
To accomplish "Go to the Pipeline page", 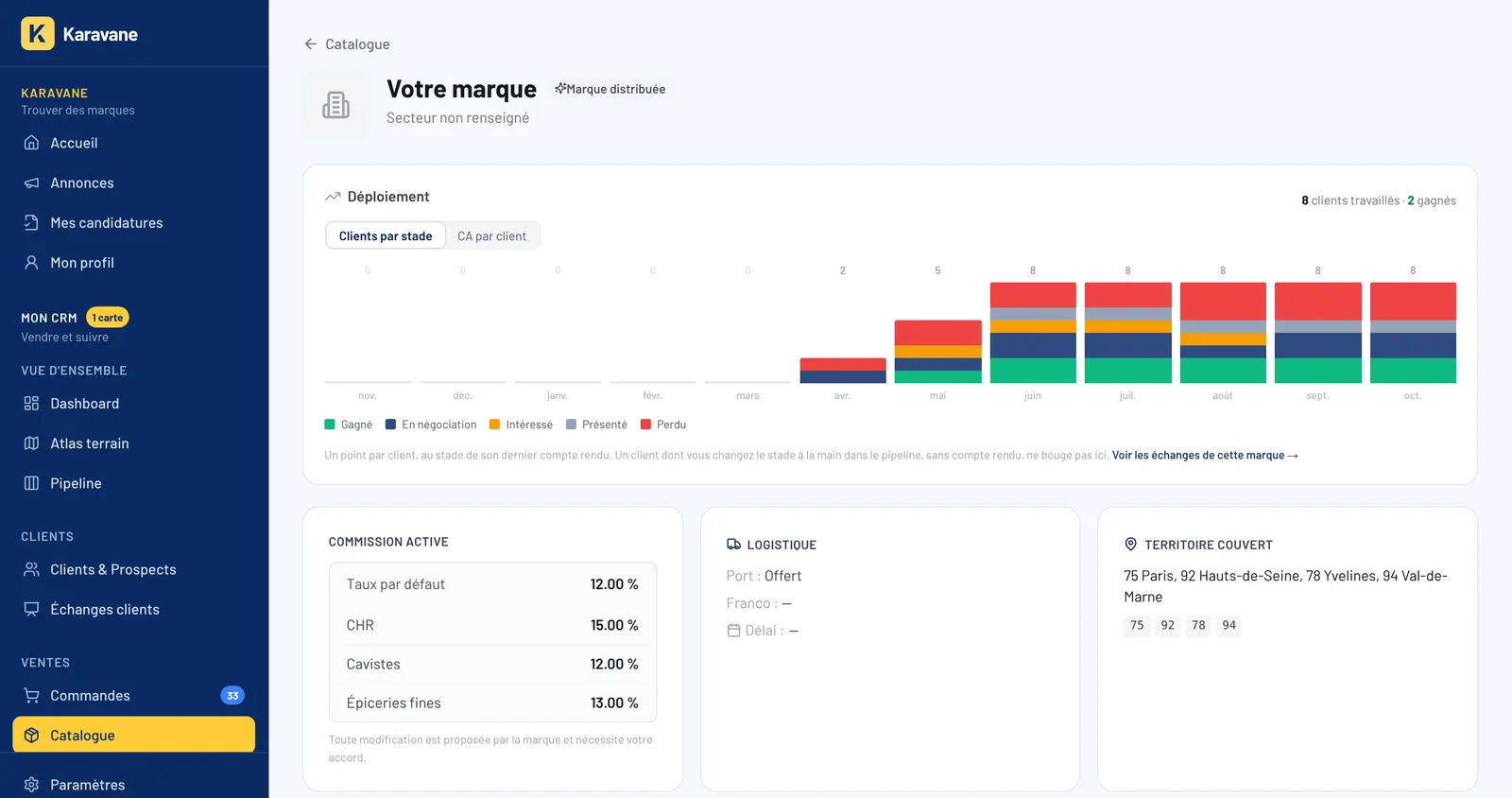I will pyautogui.click(x=134, y=483).
